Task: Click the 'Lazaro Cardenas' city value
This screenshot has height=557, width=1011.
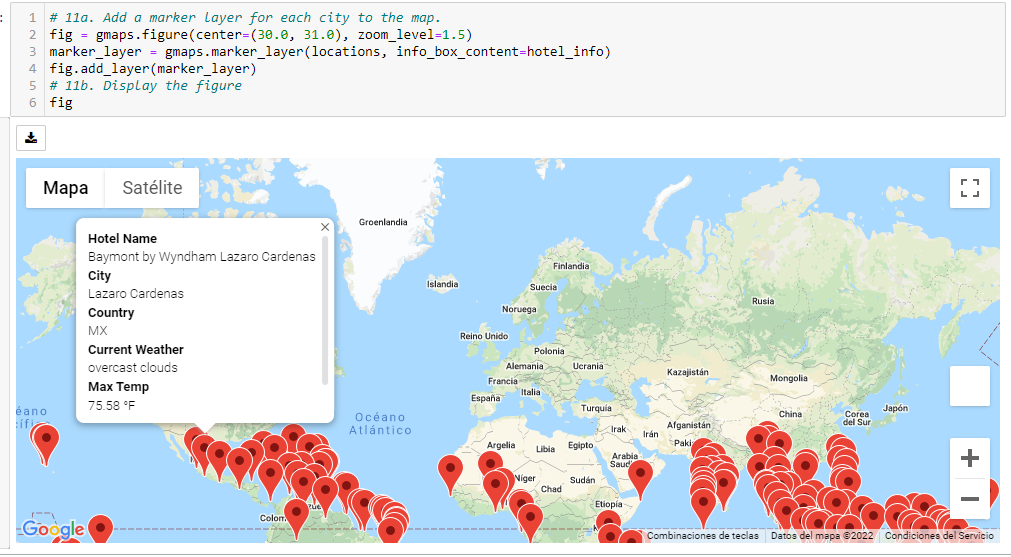Action: 136,293
